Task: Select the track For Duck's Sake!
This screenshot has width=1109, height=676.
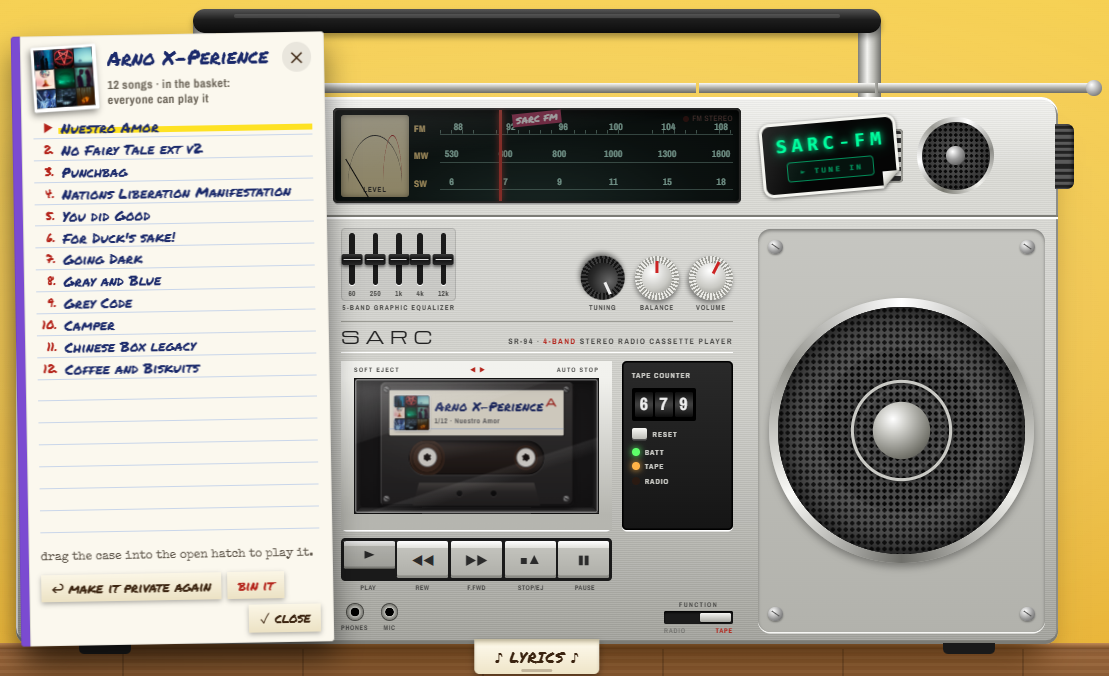Action: [x=177, y=238]
